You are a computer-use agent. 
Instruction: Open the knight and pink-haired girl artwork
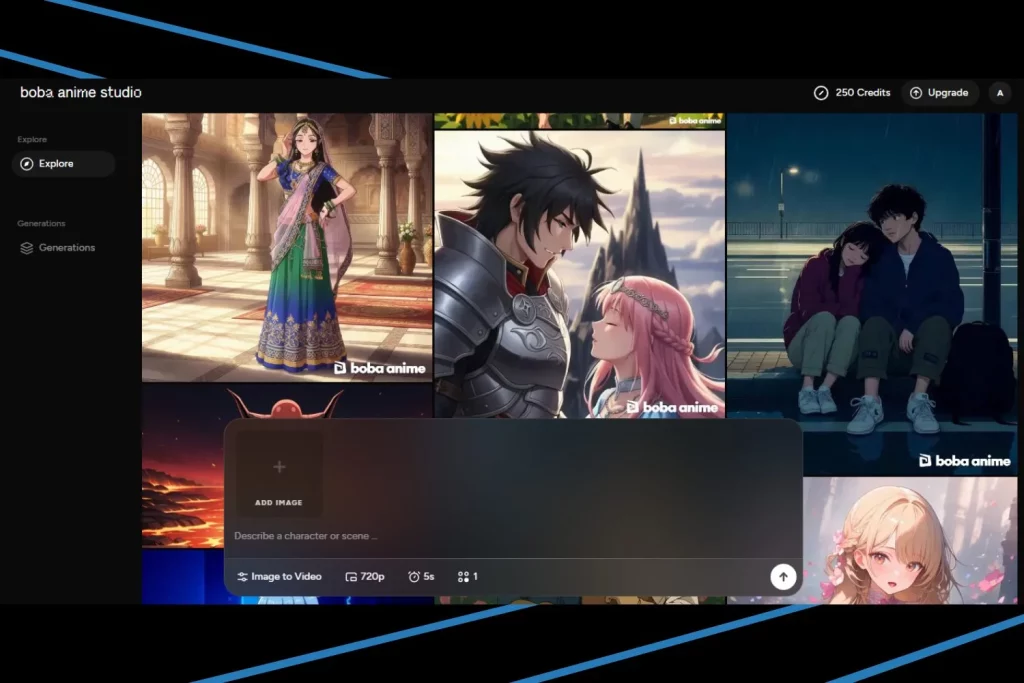579,273
